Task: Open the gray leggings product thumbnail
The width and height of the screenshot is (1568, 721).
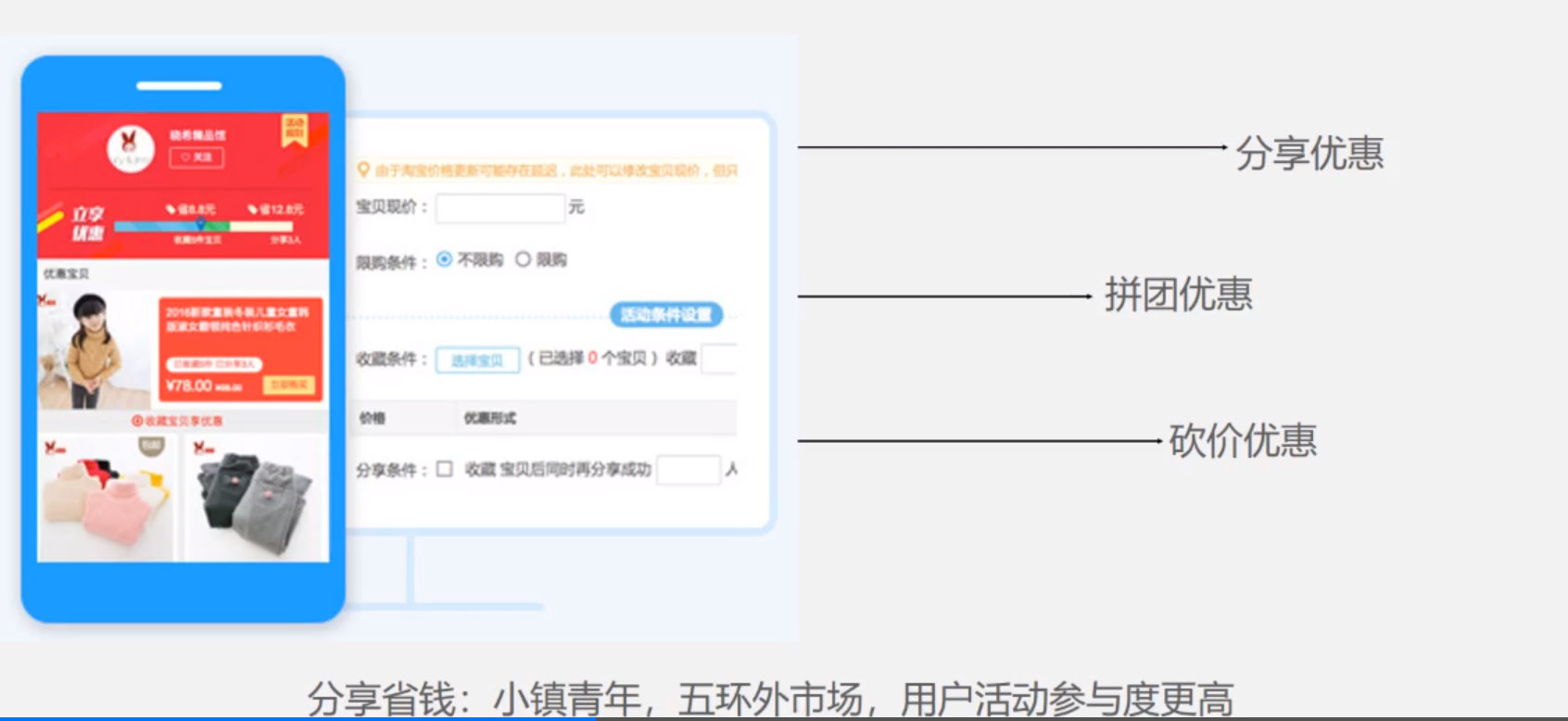Action: tap(255, 500)
